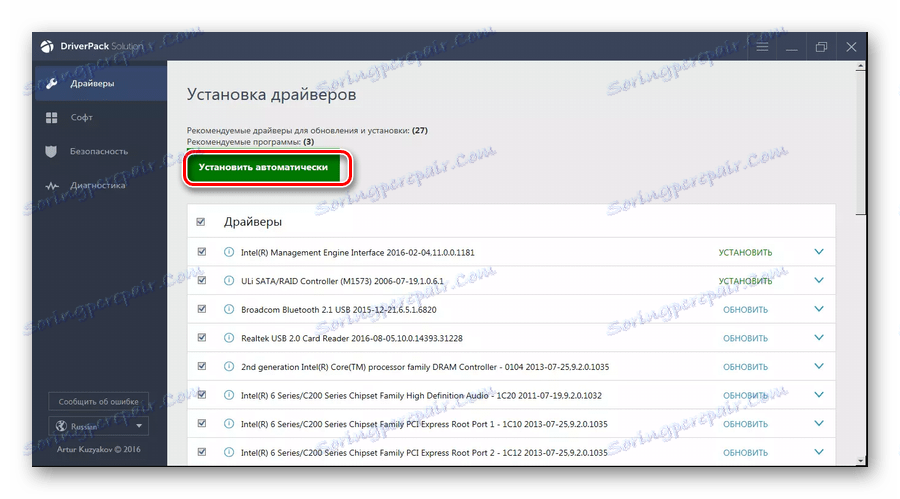900x499 pixels.
Task: Uncheck Realtek USB 2.0 Card Reader driver
Action: [202, 338]
